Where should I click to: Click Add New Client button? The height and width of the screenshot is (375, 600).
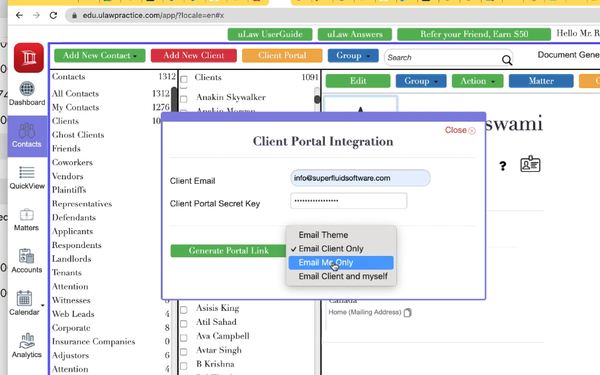pos(194,55)
